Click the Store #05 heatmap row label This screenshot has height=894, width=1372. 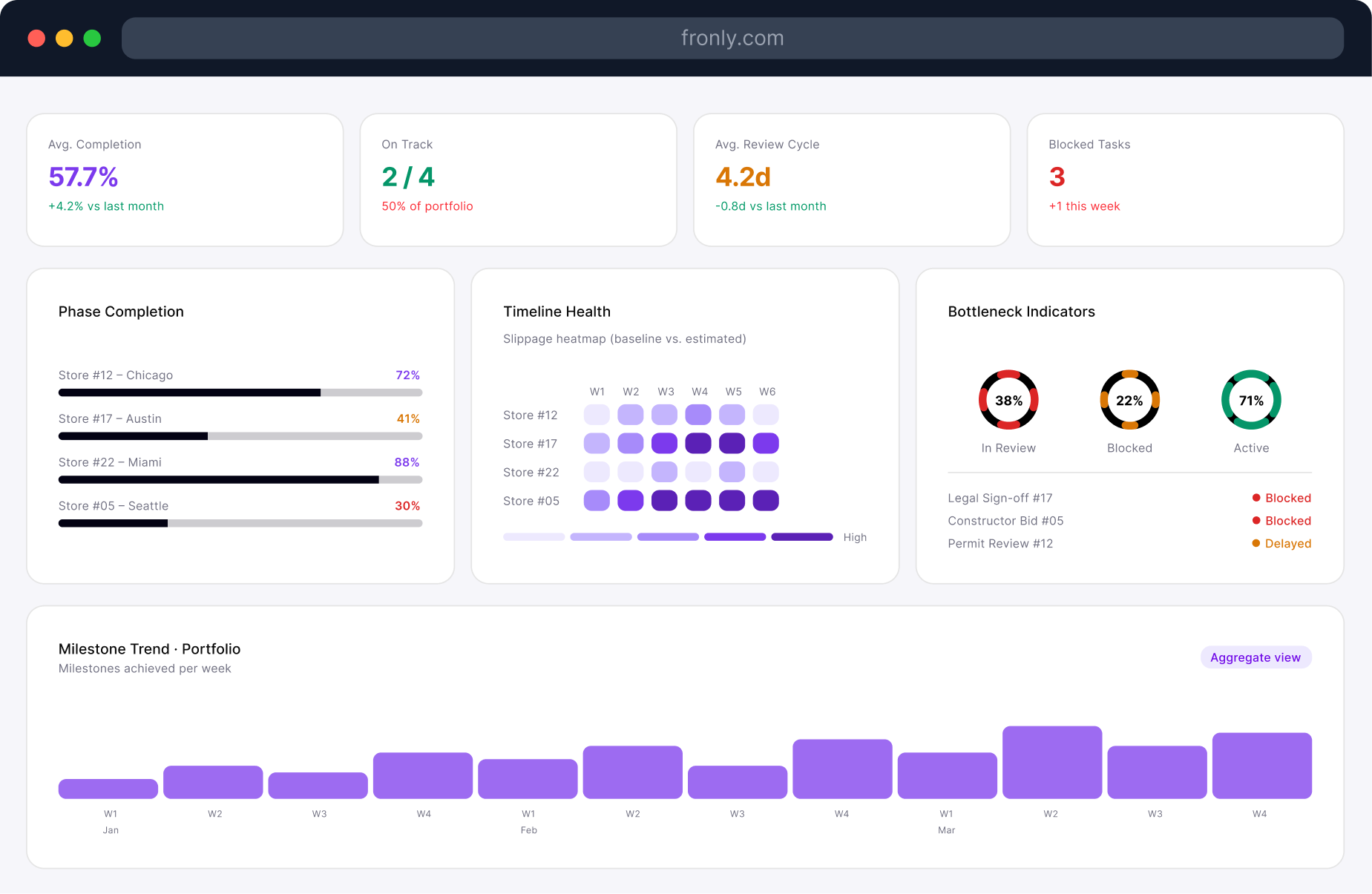pyautogui.click(x=531, y=501)
